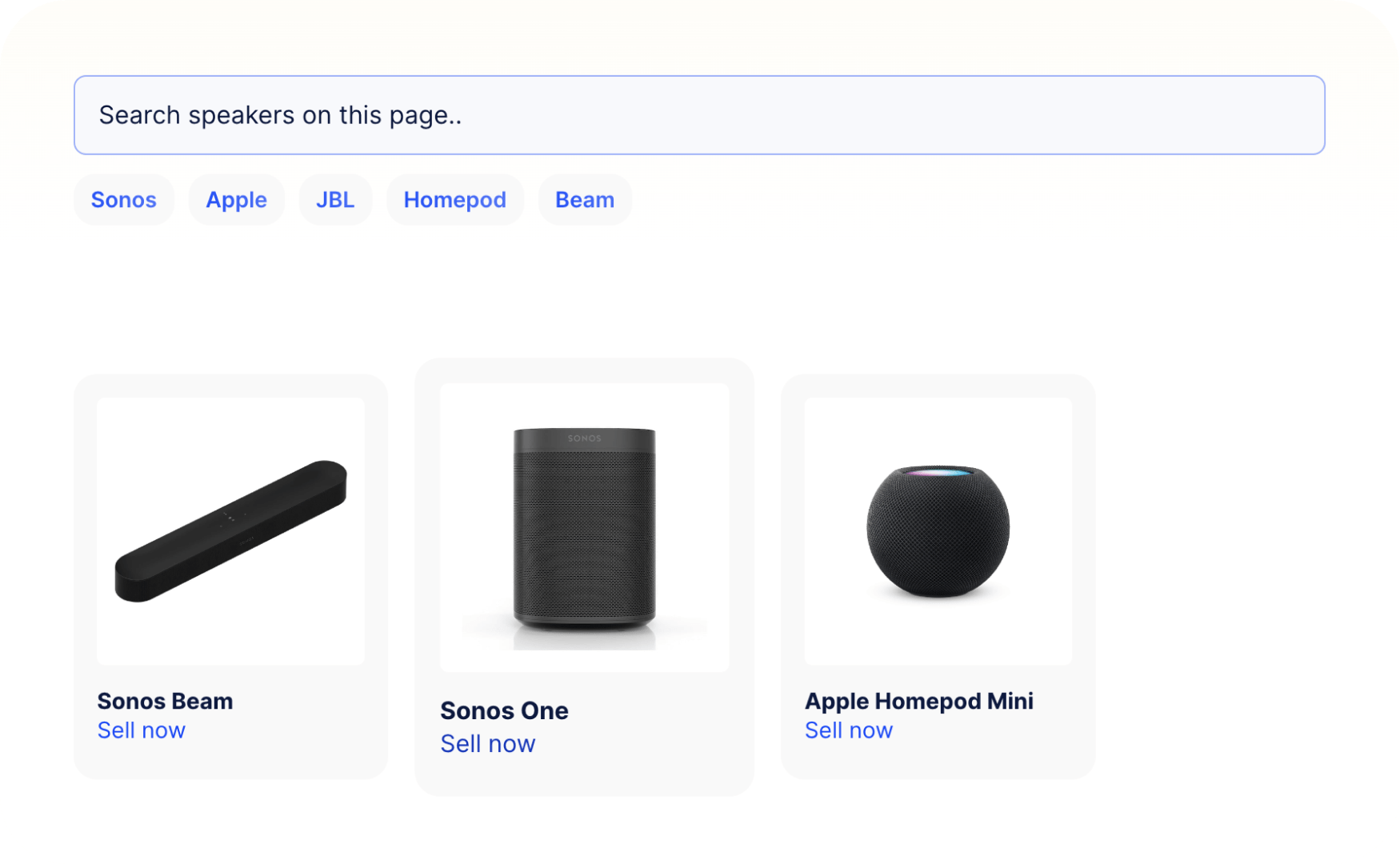Click Sell now under Sonos One
The image size is (1400, 864).
pyautogui.click(x=488, y=743)
